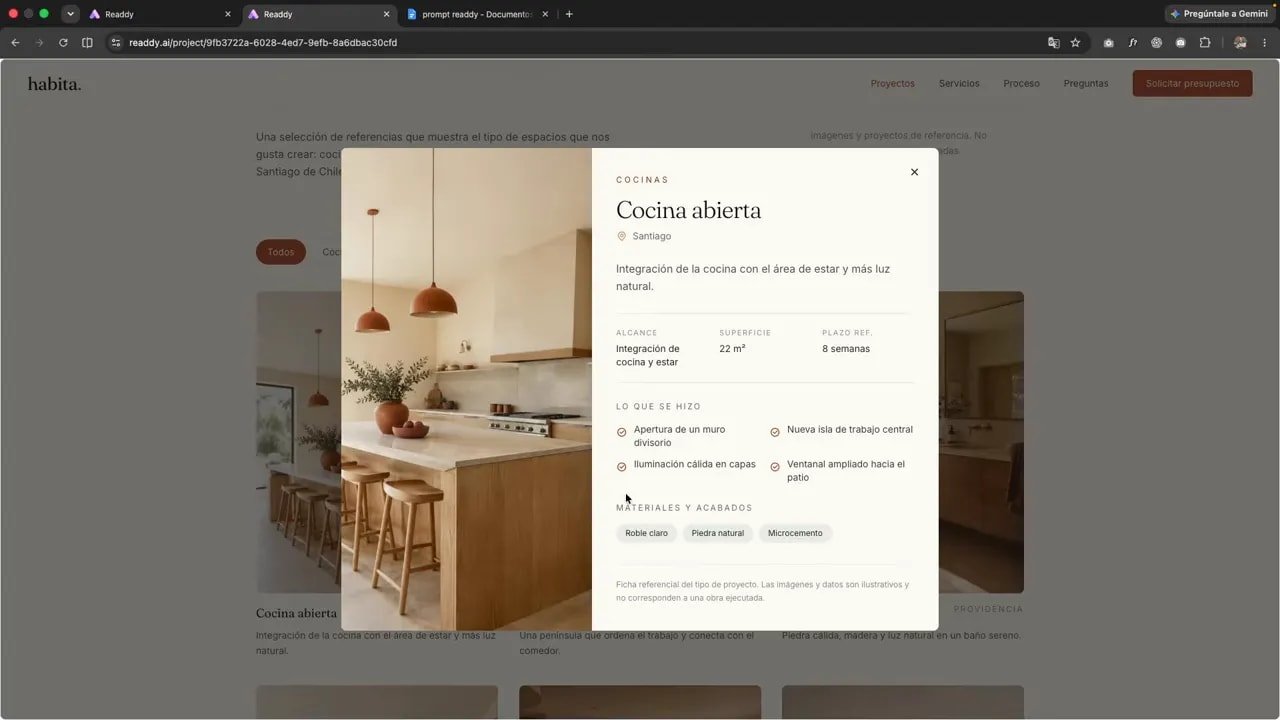Close the Cocina abierta project modal
The width and height of the screenshot is (1280, 720).
914,172
